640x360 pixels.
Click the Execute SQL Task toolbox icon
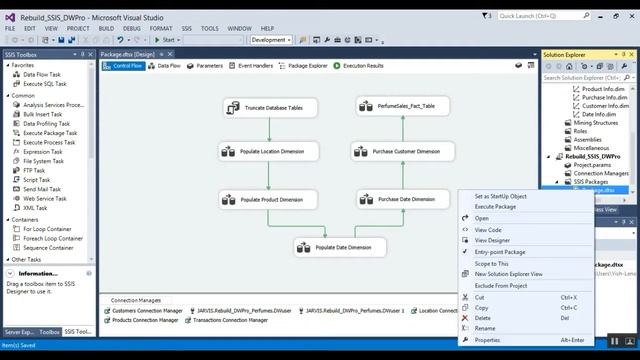[x=17, y=84]
